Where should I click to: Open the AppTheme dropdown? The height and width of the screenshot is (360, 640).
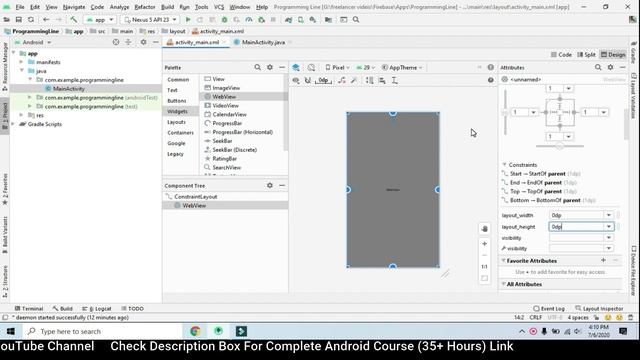pyautogui.click(x=402, y=67)
